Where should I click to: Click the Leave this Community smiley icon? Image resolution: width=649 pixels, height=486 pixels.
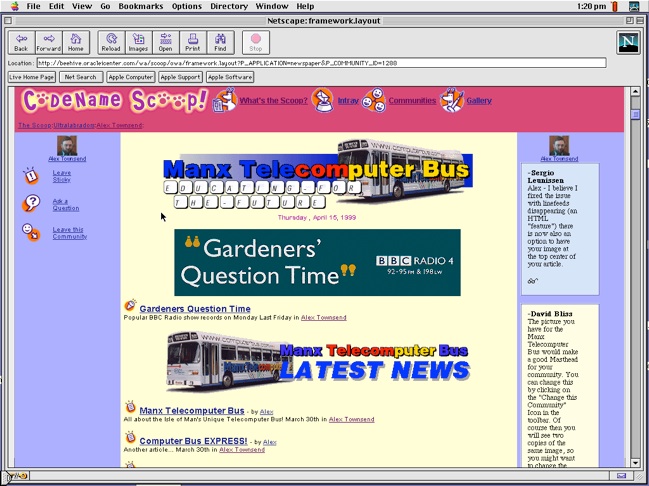tap(31, 232)
